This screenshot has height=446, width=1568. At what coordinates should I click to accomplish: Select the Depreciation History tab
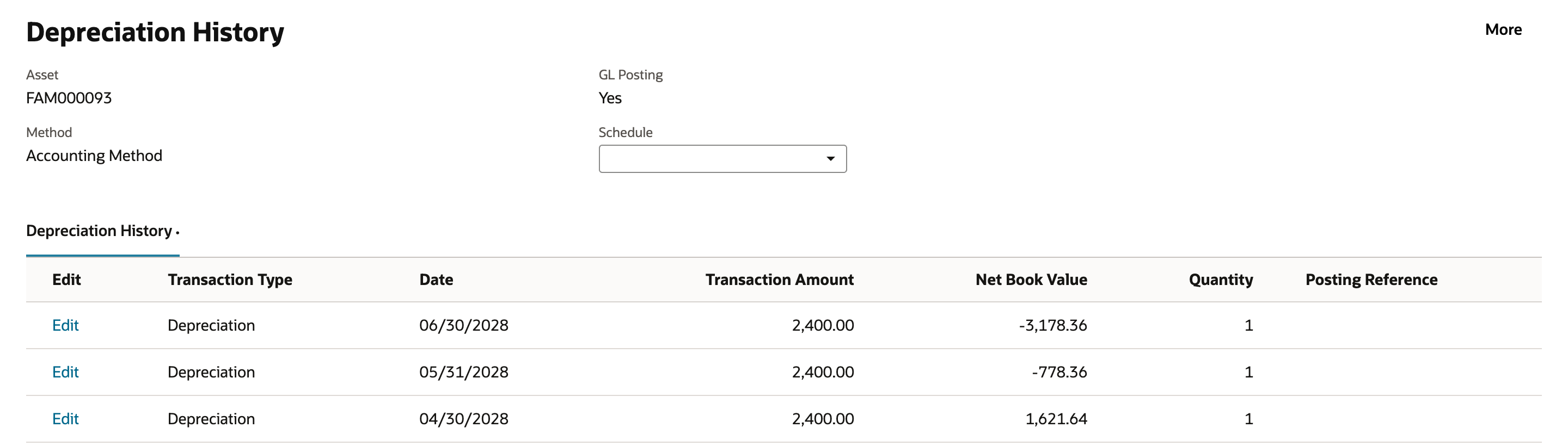coord(102,231)
